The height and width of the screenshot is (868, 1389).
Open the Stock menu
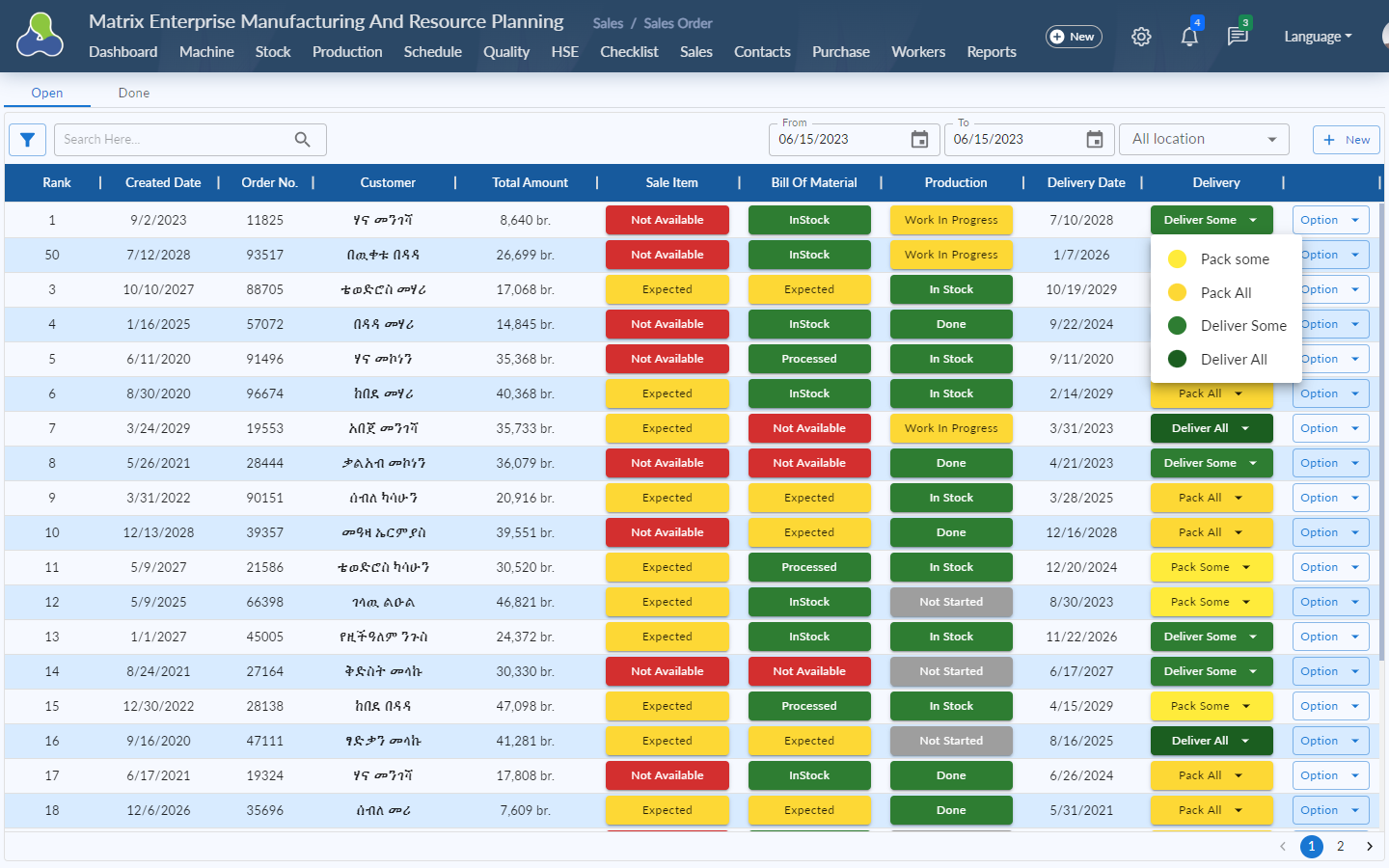point(273,52)
